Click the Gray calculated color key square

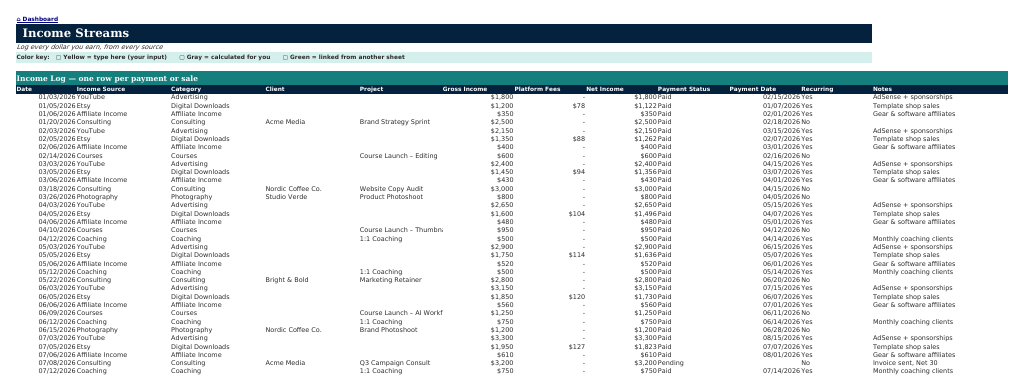[182, 57]
